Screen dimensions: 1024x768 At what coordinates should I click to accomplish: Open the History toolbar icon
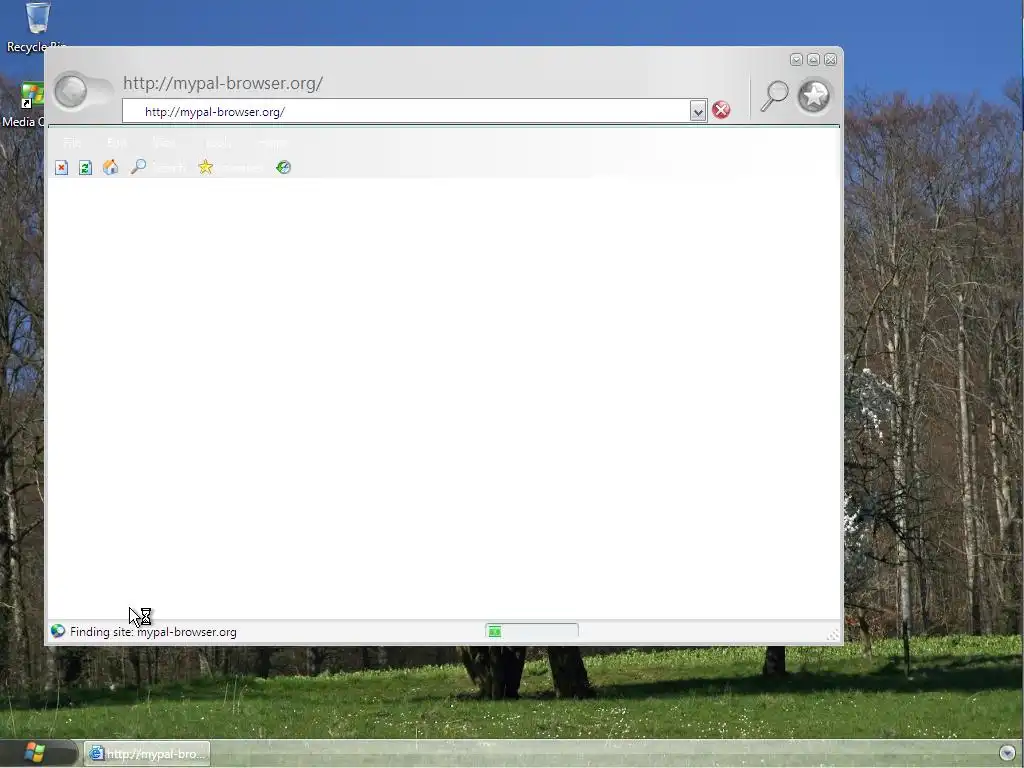click(x=283, y=167)
